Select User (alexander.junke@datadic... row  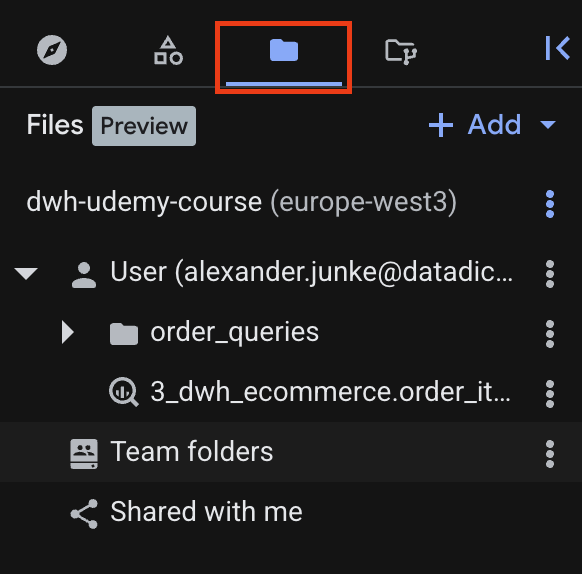click(x=291, y=274)
